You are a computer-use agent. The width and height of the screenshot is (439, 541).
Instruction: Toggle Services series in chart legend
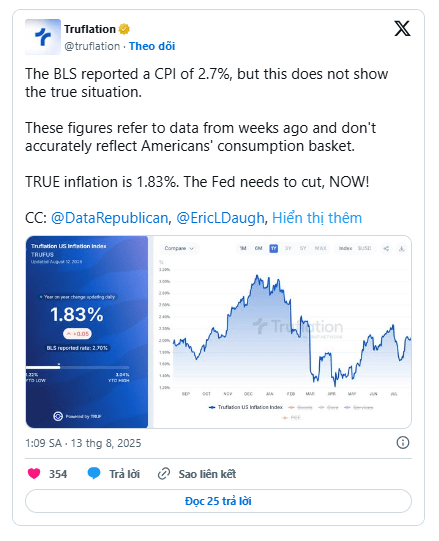(x=359, y=407)
